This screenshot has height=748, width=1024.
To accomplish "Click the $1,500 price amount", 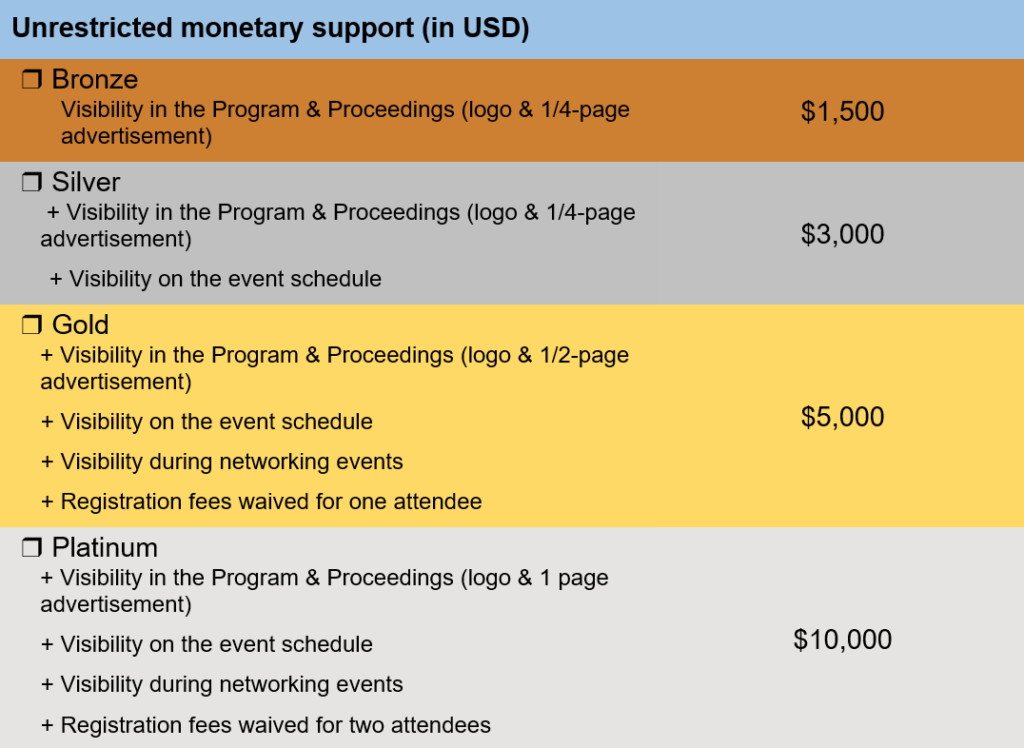I will click(842, 111).
